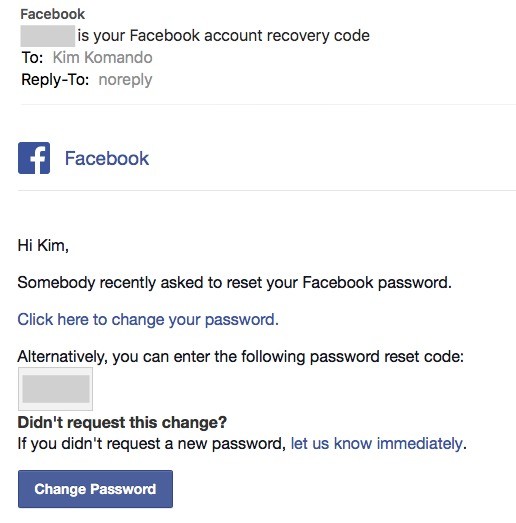This screenshot has height=523, width=516.
Task: Click the Facebook header text beside logo
Action: (107, 158)
